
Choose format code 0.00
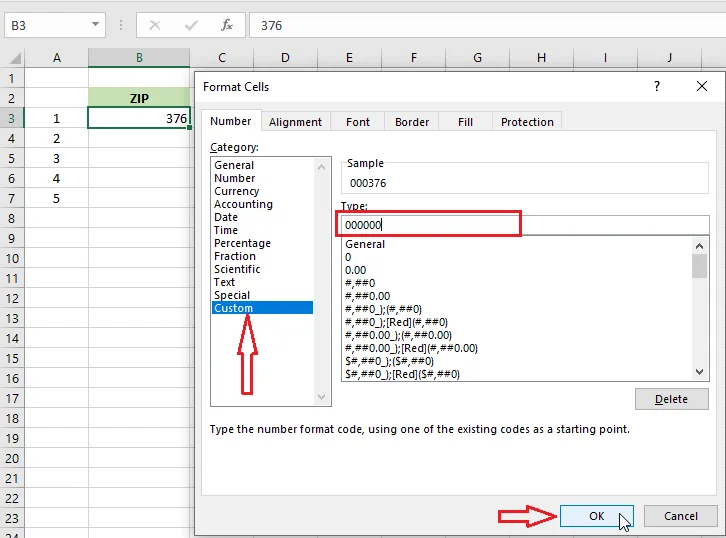pyautogui.click(x=517, y=270)
